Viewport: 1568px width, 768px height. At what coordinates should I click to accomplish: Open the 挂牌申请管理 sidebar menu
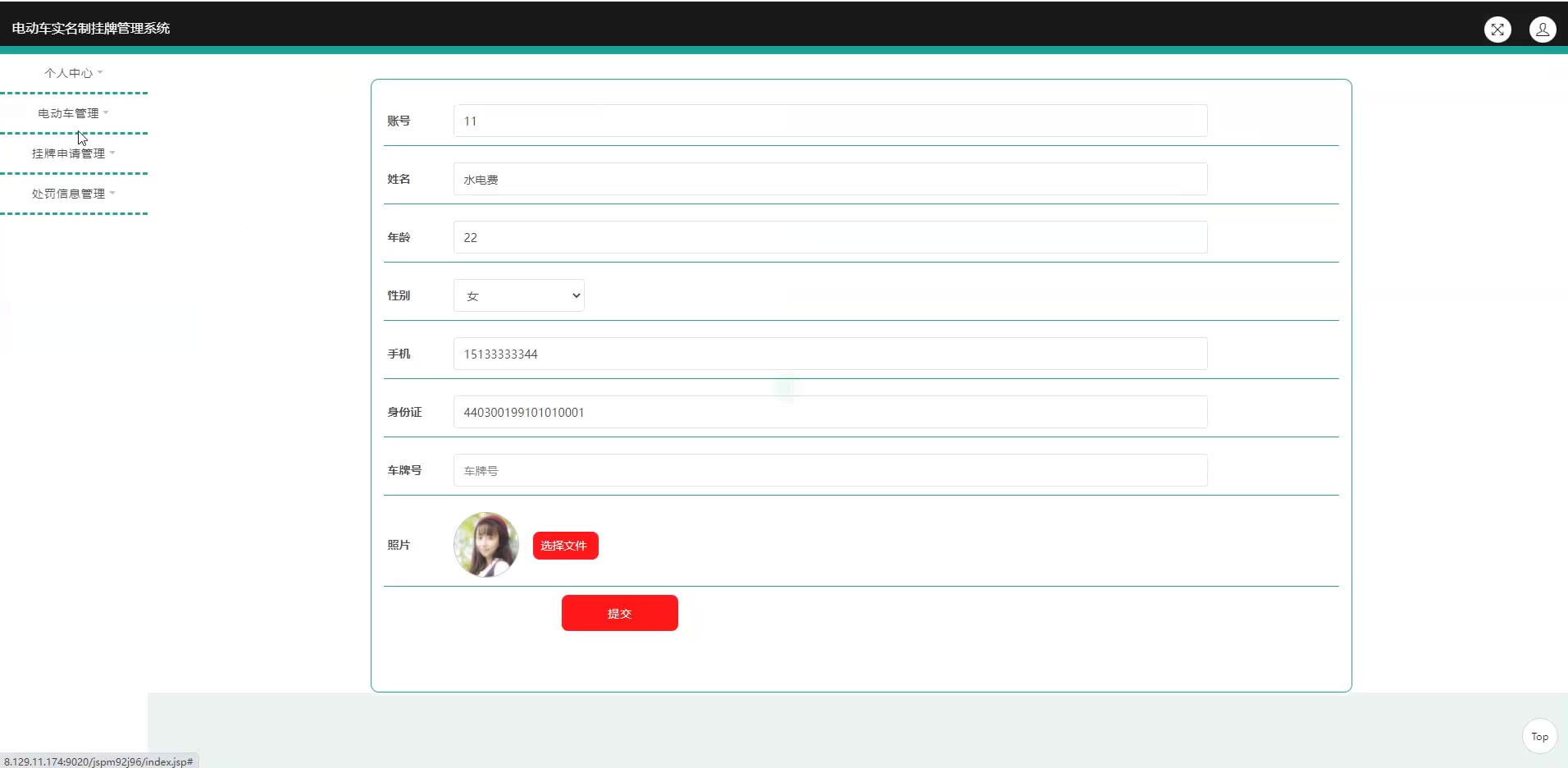tap(74, 153)
